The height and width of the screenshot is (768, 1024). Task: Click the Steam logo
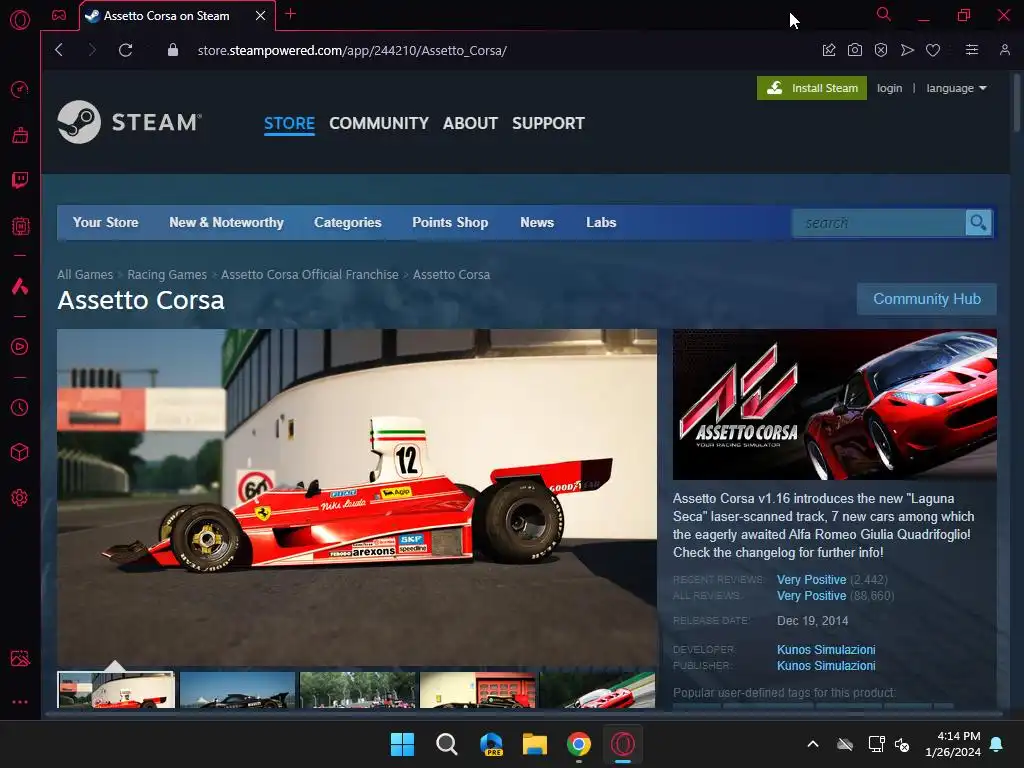pos(129,122)
